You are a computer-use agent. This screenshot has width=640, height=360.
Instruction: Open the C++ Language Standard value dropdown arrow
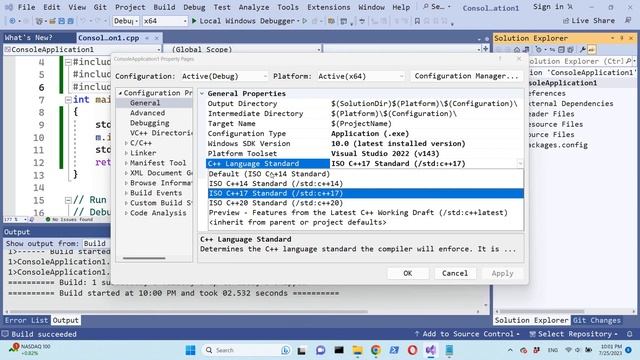click(520, 164)
